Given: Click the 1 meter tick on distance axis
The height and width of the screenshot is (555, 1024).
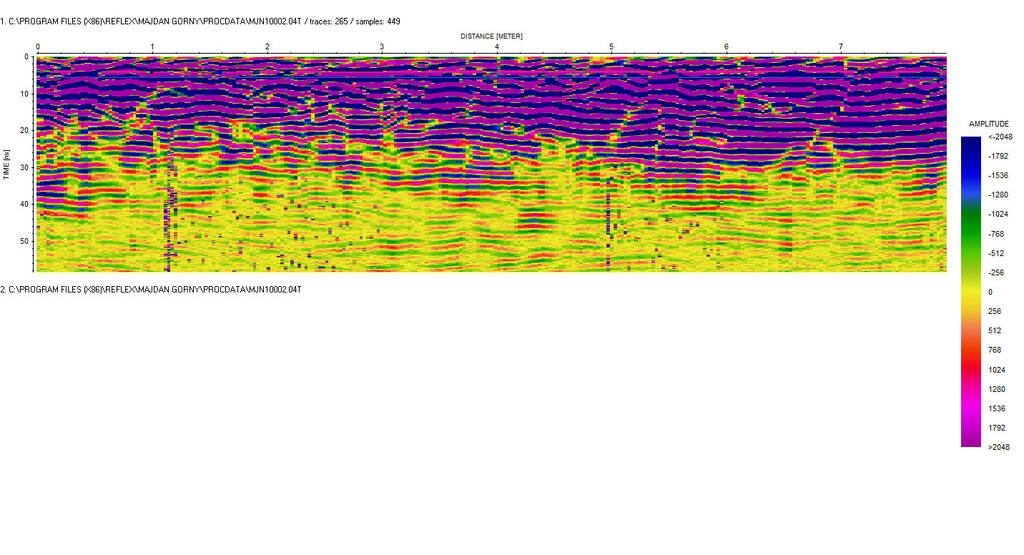Looking at the screenshot, I should [x=152, y=47].
